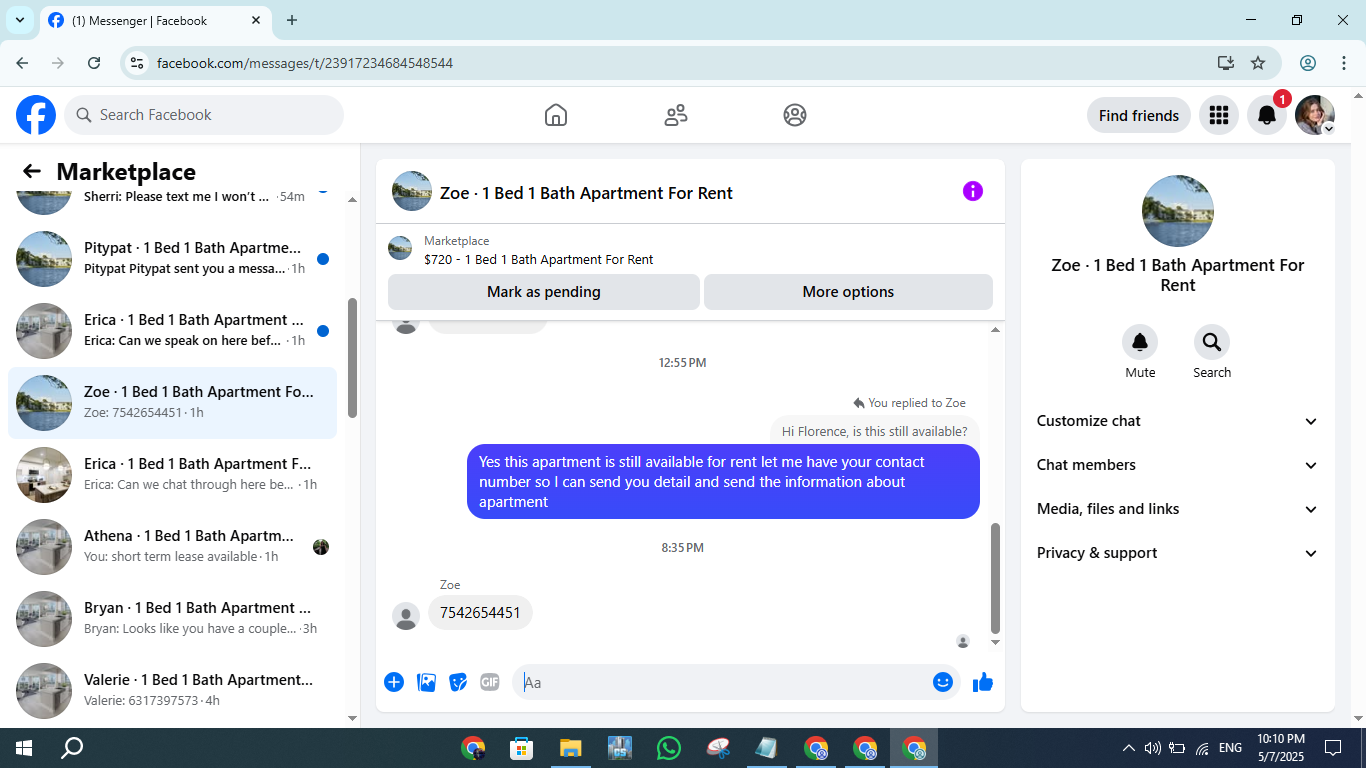Open WhatsApp from the taskbar
The image size is (1366, 768).
[668, 748]
